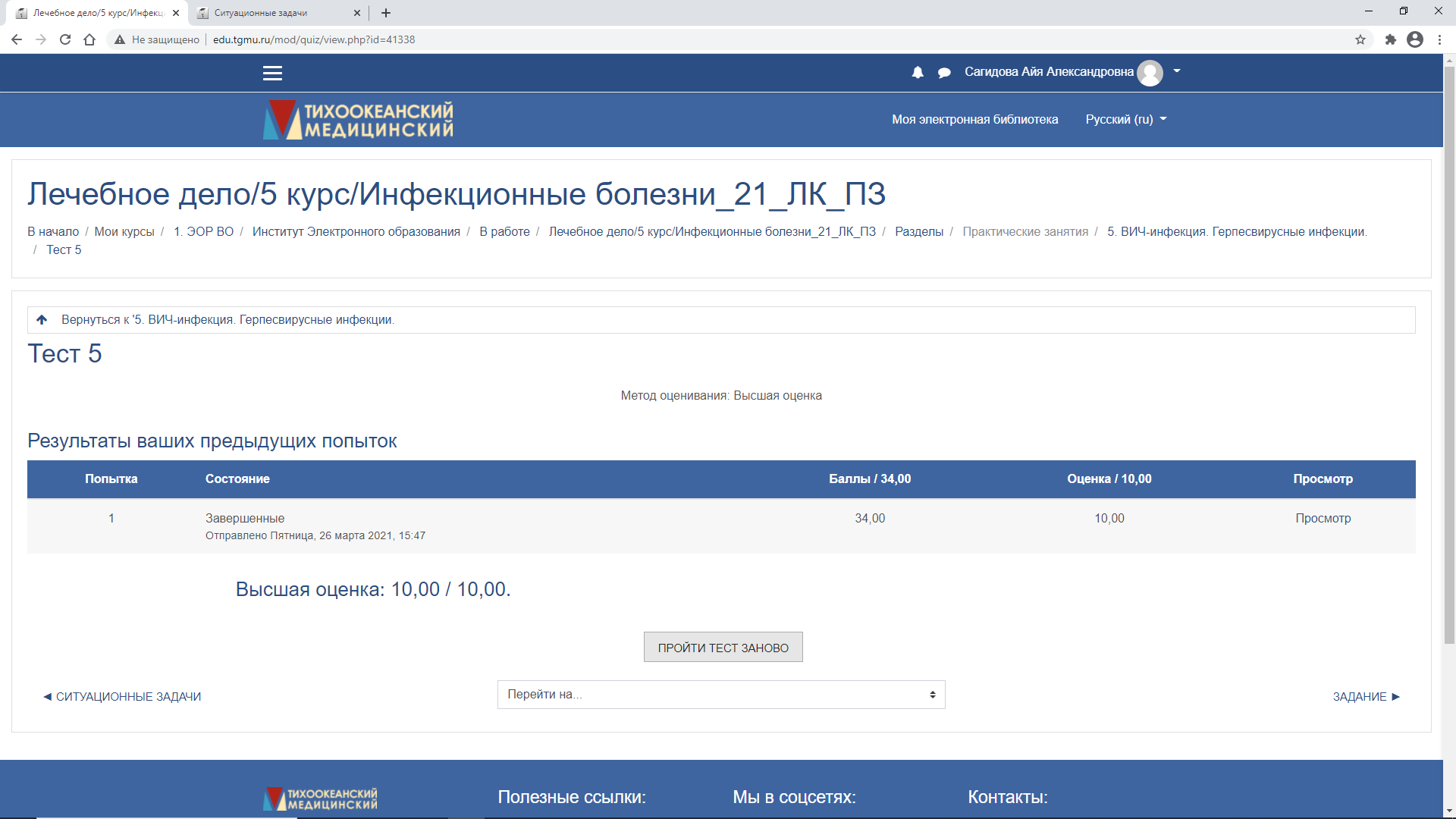Open the Chrome profile icon
The width and height of the screenshot is (1456, 819).
click(x=1414, y=39)
